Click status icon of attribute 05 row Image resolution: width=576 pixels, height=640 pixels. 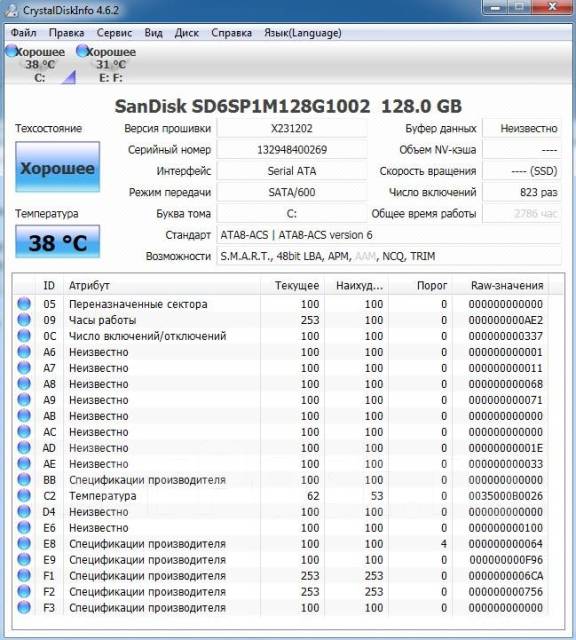24,304
